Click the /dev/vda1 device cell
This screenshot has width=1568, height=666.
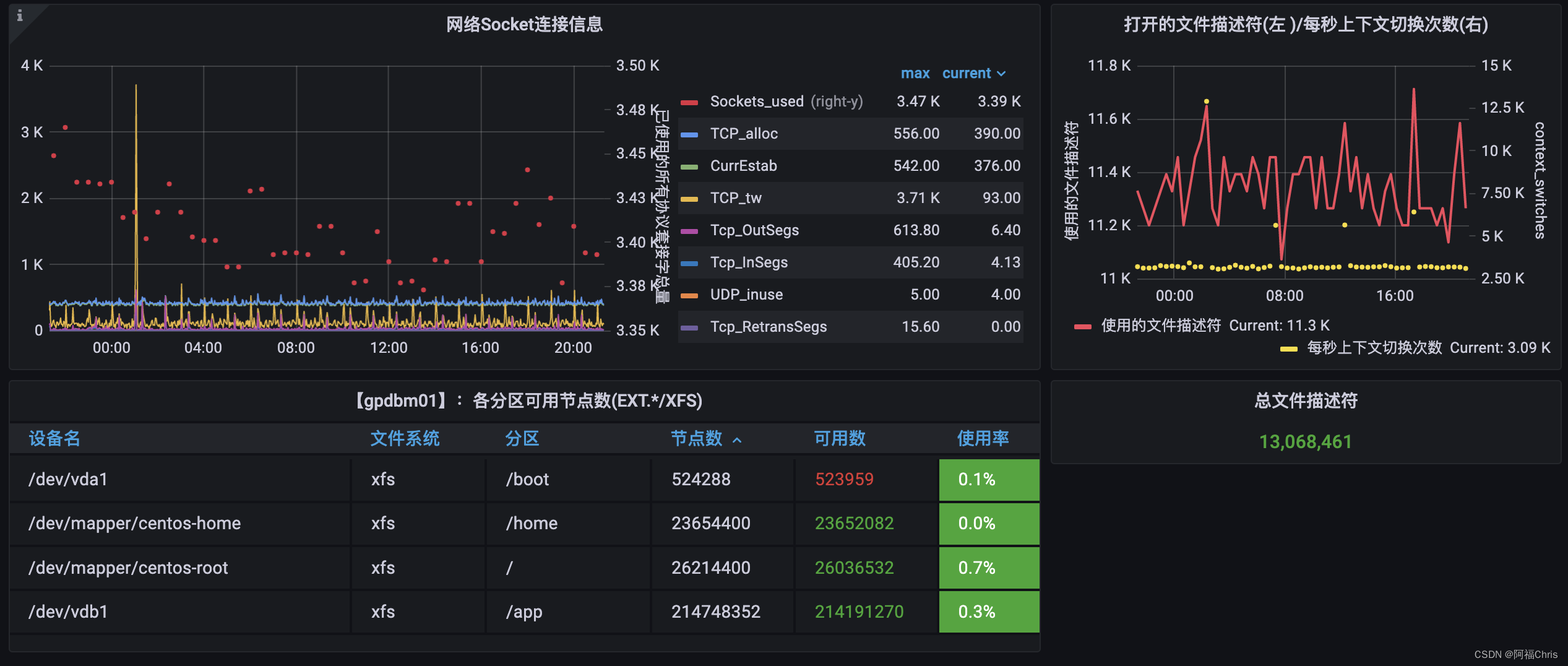coord(180,480)
